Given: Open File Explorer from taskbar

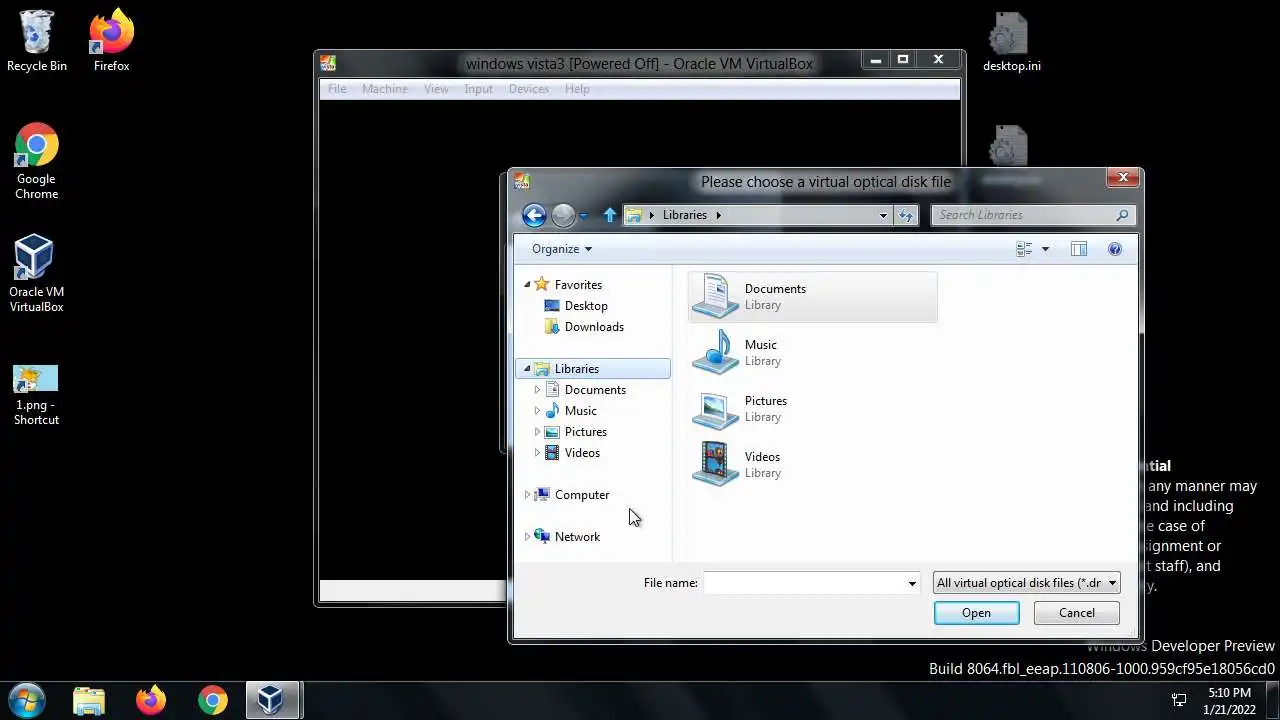Looking at the screenshot, I should pos(89,700).
